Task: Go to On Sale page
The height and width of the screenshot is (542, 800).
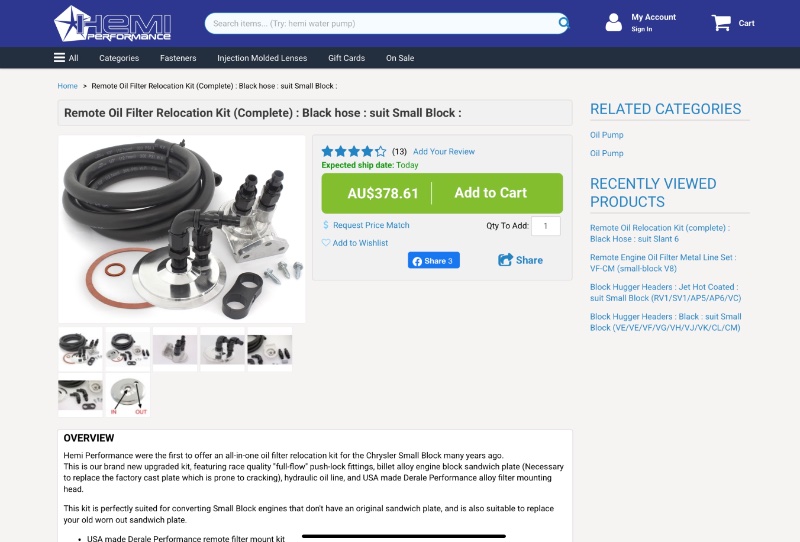Action: (x=400, y=58)
